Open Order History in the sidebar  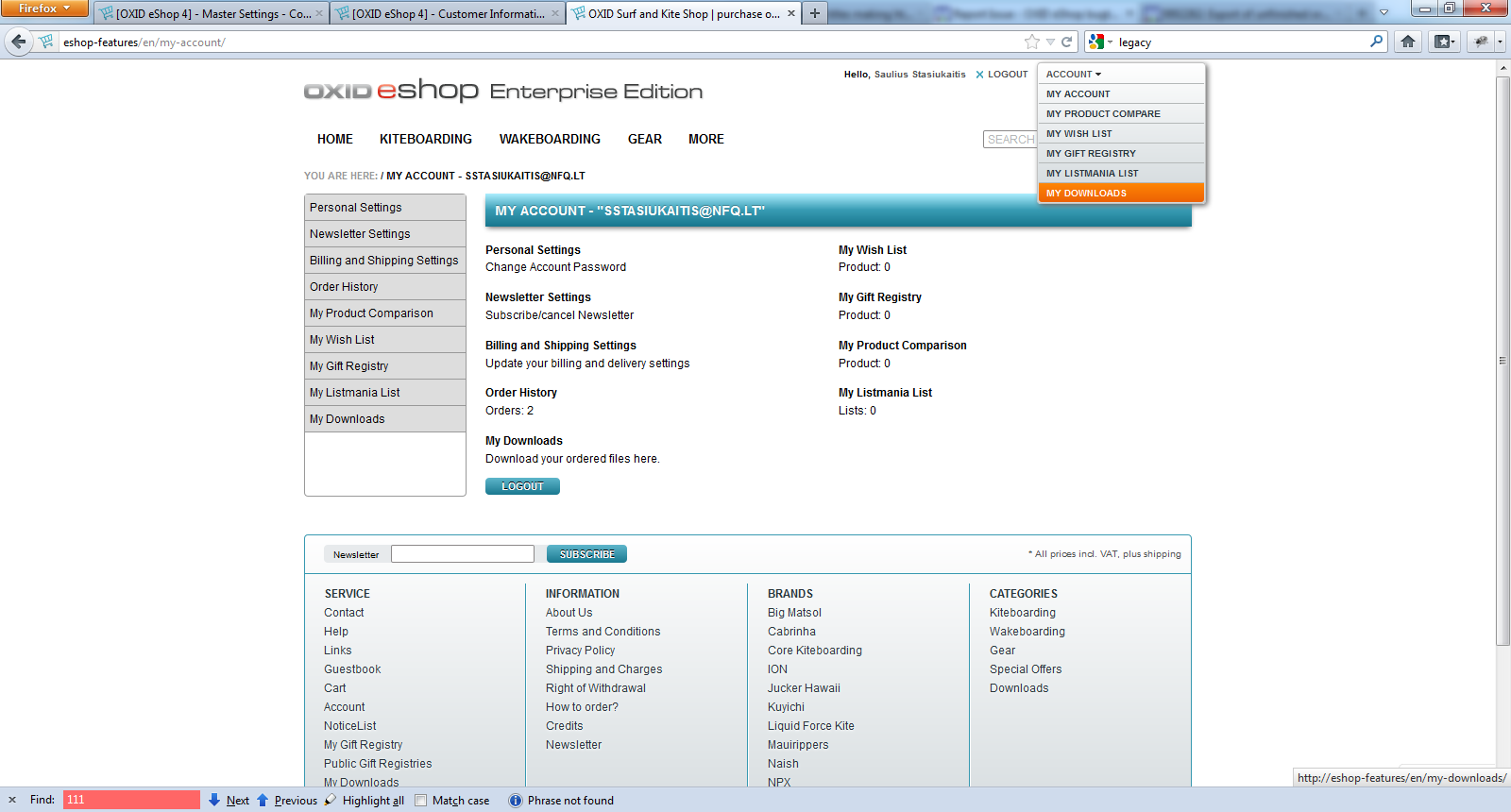coord(344,287)
